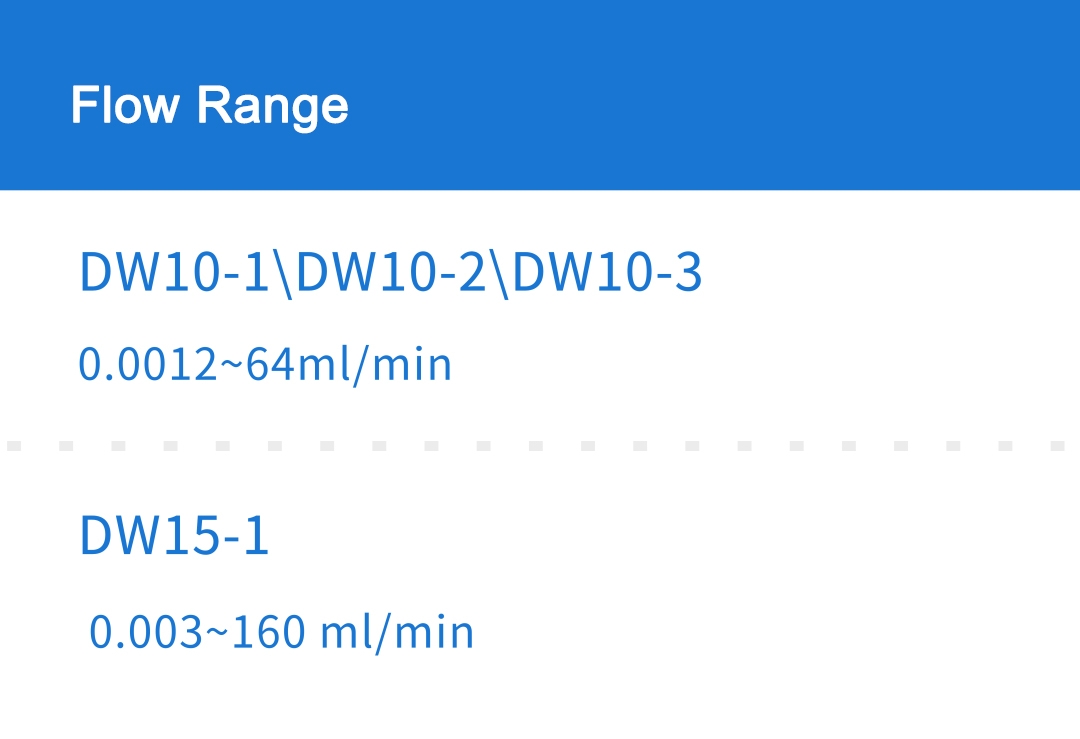
Task: Select the blue Flow Range header bar
Action: click(x=540, y=95)
